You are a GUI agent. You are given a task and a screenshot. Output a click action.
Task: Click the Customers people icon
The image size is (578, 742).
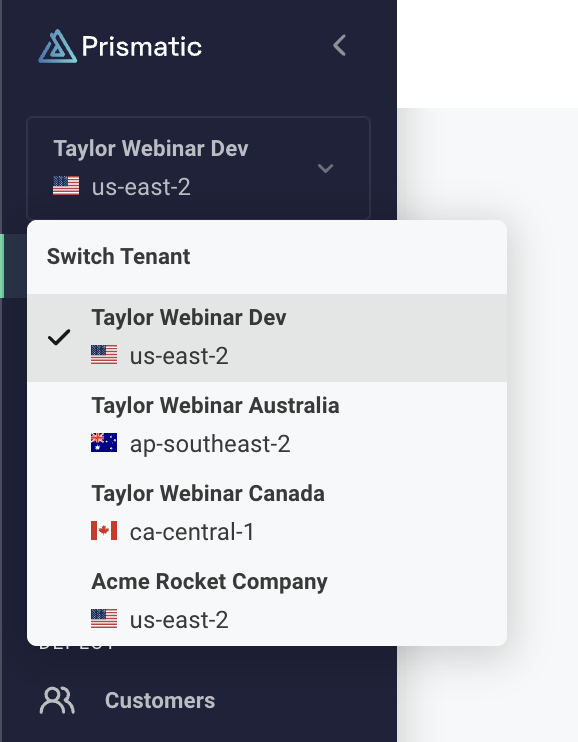[57, 700]
